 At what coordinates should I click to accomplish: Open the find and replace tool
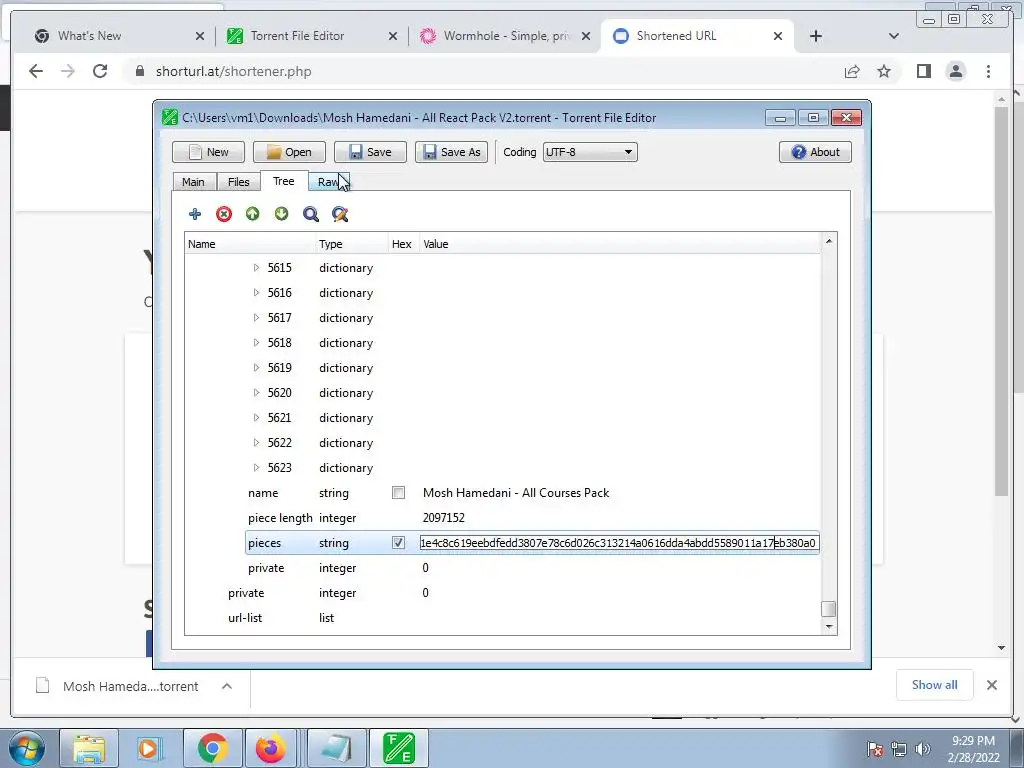340,214
